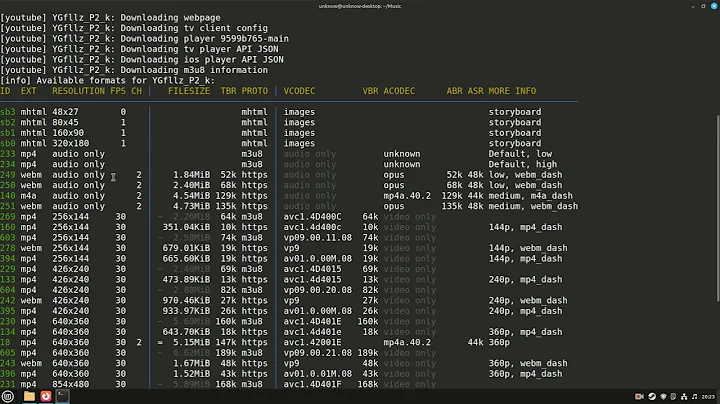The height and width of the screenshot is (404, 720).
Task: Click format ID 250
Action: [8, 185]
